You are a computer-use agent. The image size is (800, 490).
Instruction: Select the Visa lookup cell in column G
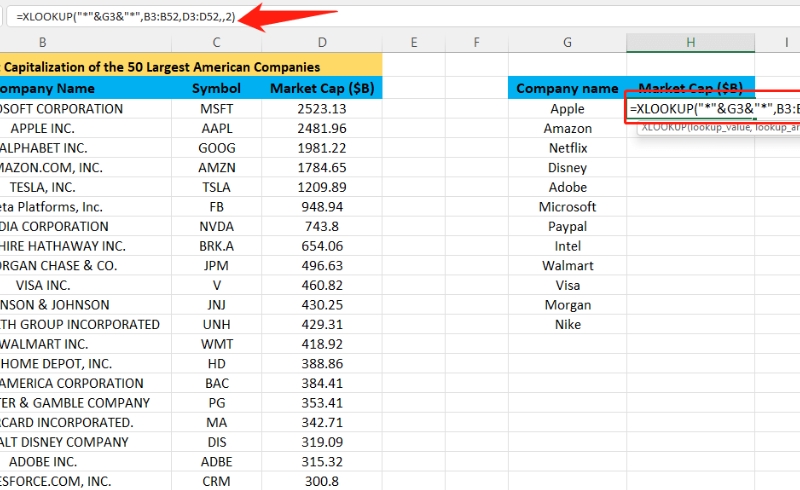click(x=567, y=285)
